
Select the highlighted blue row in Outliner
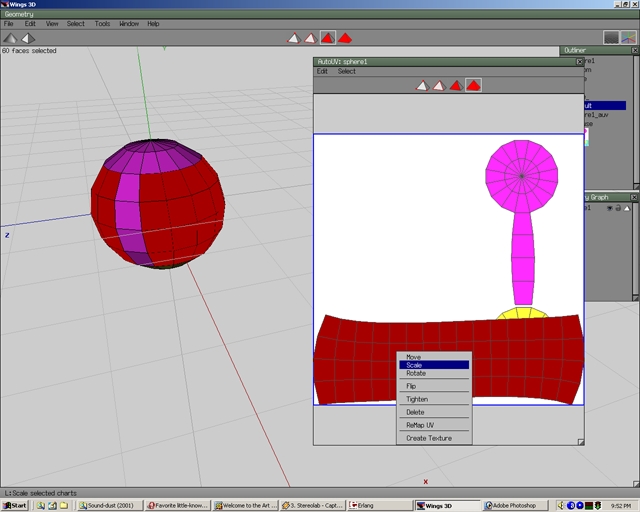[605, 106]
